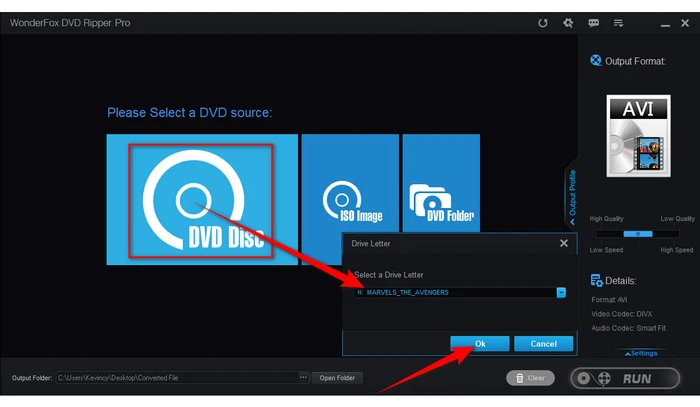Confirm drive letter with Ok
This screenshot has width=700, height=407.
click(x=480, y=344)
